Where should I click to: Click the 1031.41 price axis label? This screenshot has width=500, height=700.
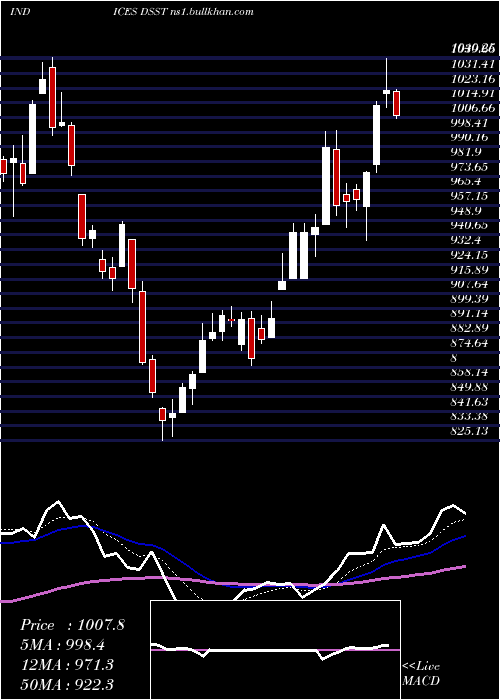pos(473,64)
